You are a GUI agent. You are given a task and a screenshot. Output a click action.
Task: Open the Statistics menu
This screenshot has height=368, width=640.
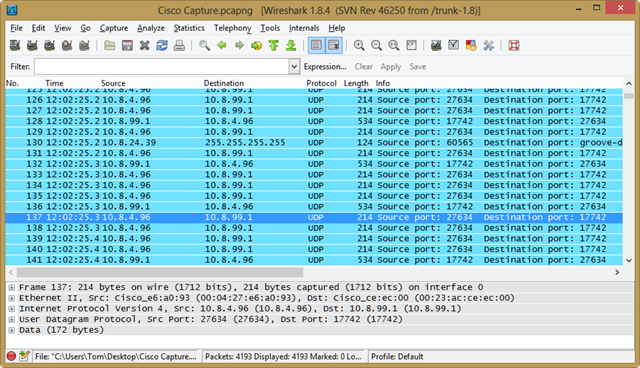(x=189, y=28)
